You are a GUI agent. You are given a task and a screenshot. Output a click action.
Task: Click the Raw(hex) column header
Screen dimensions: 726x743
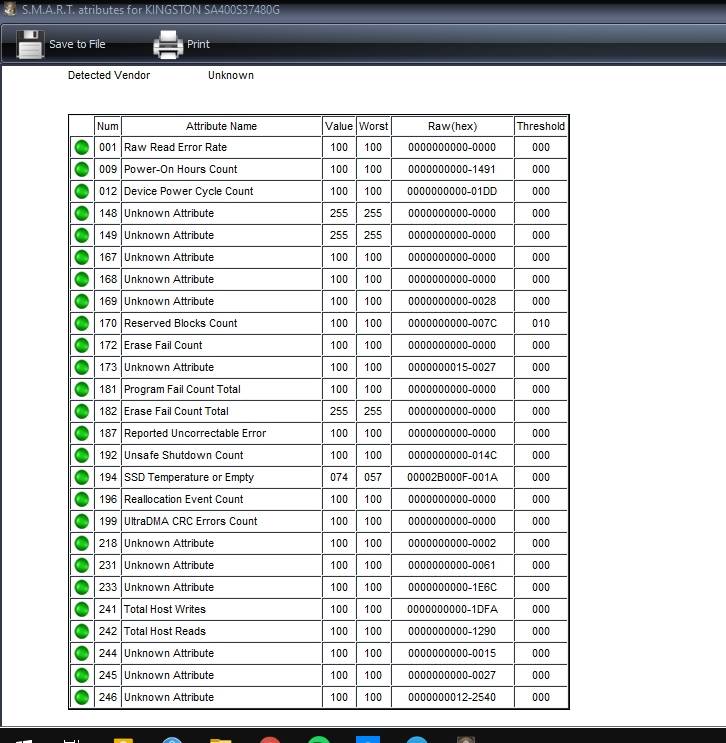(453, 126)
